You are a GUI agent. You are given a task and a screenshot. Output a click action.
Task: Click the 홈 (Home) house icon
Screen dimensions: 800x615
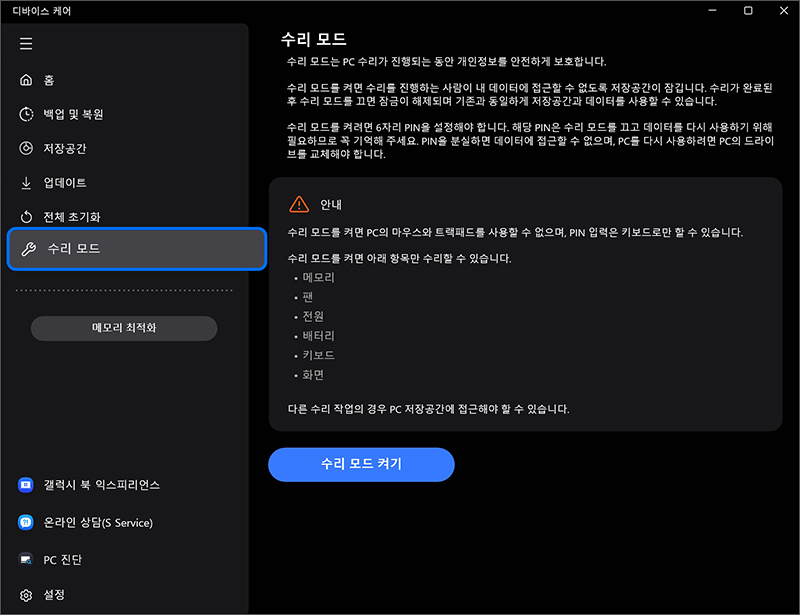(26, 80)
